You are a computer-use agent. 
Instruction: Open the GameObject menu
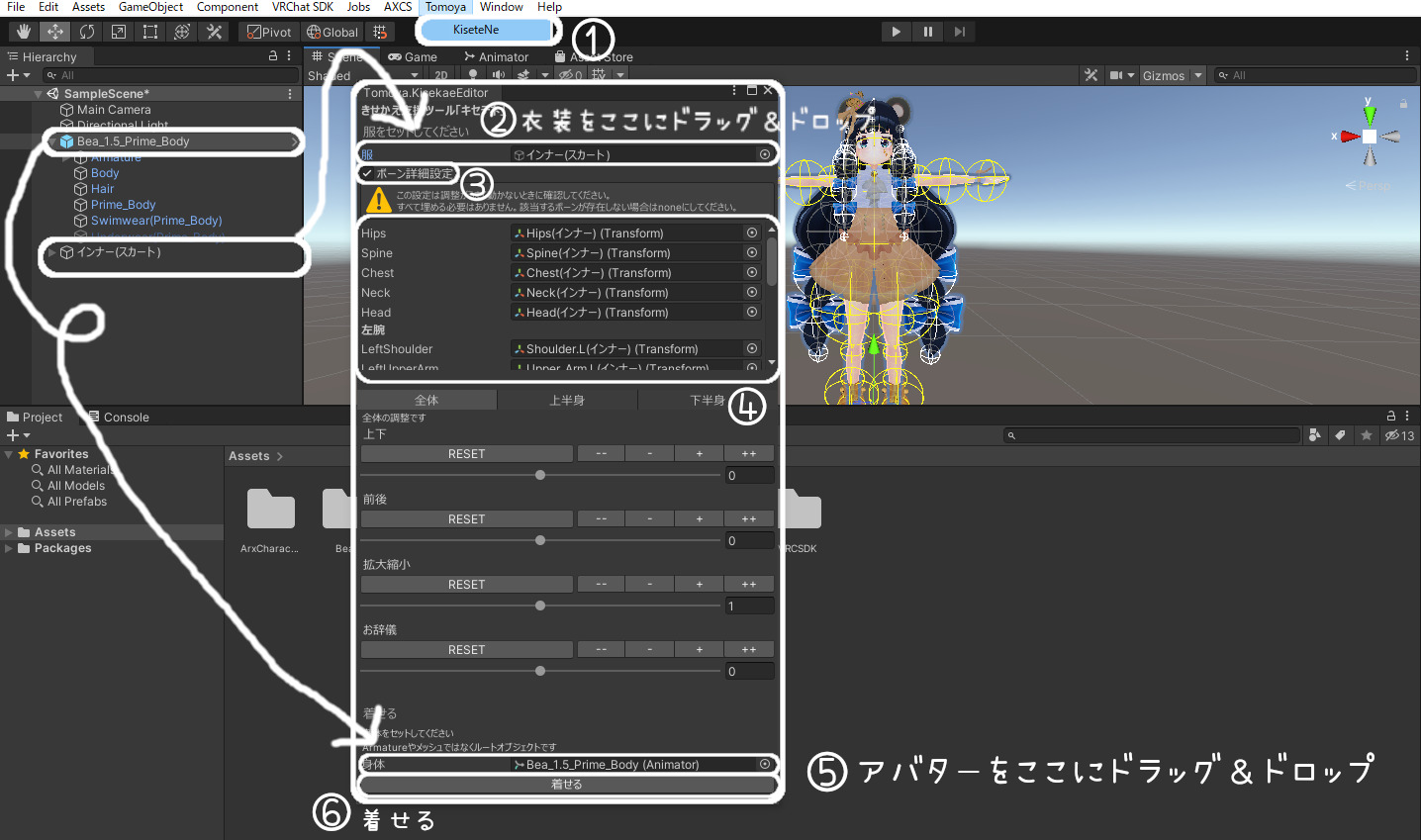(x=151, y=7)
